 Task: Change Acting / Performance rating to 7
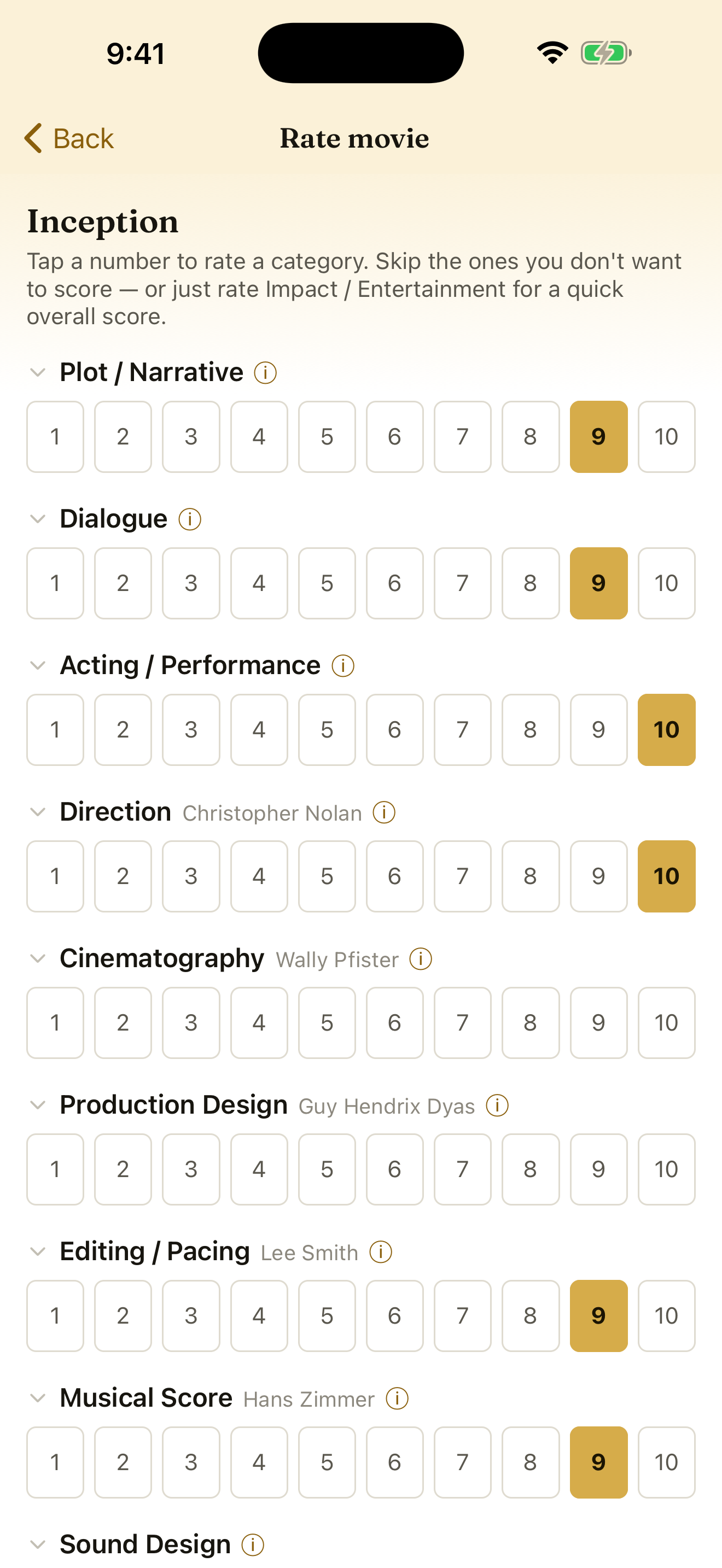463,730
